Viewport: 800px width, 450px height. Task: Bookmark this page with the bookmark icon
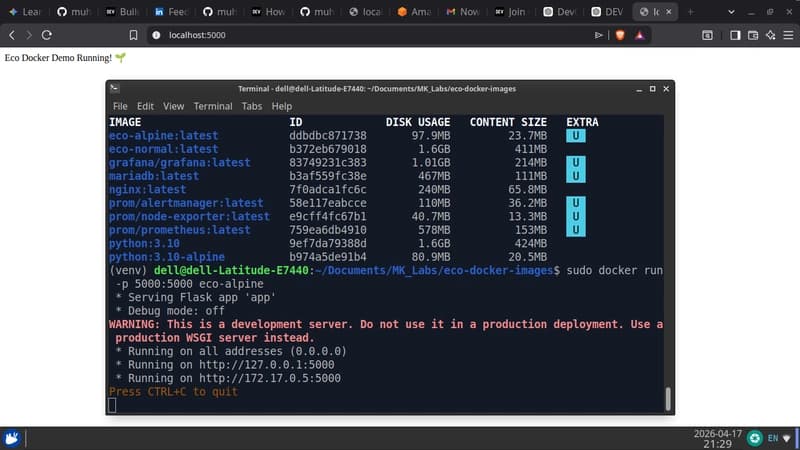(x=133, y=35)
